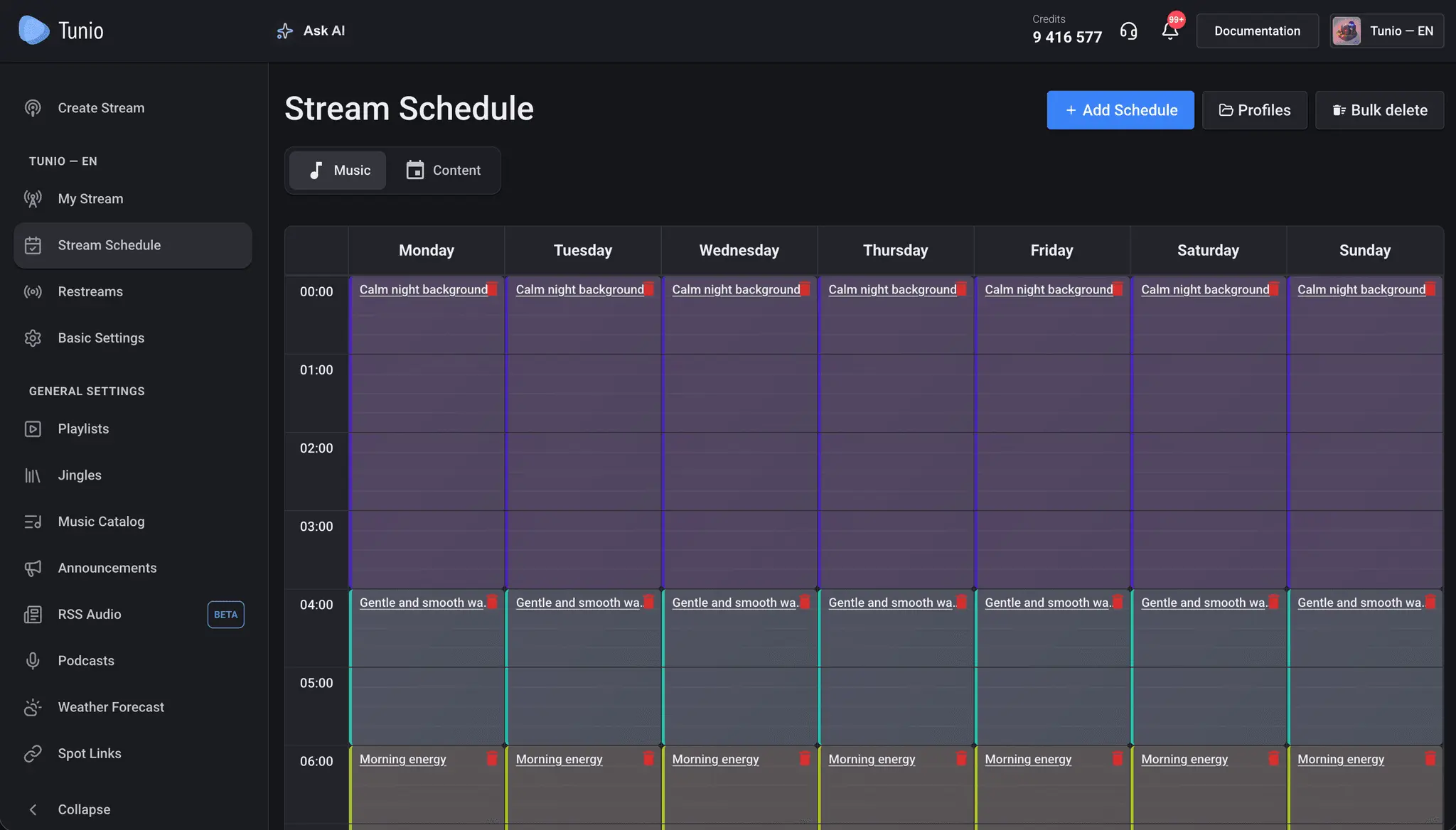Screen dimensions: 1456x830
Task: Delete Saturday's Gentle and smooth schedule
Action: (1274, 602)
